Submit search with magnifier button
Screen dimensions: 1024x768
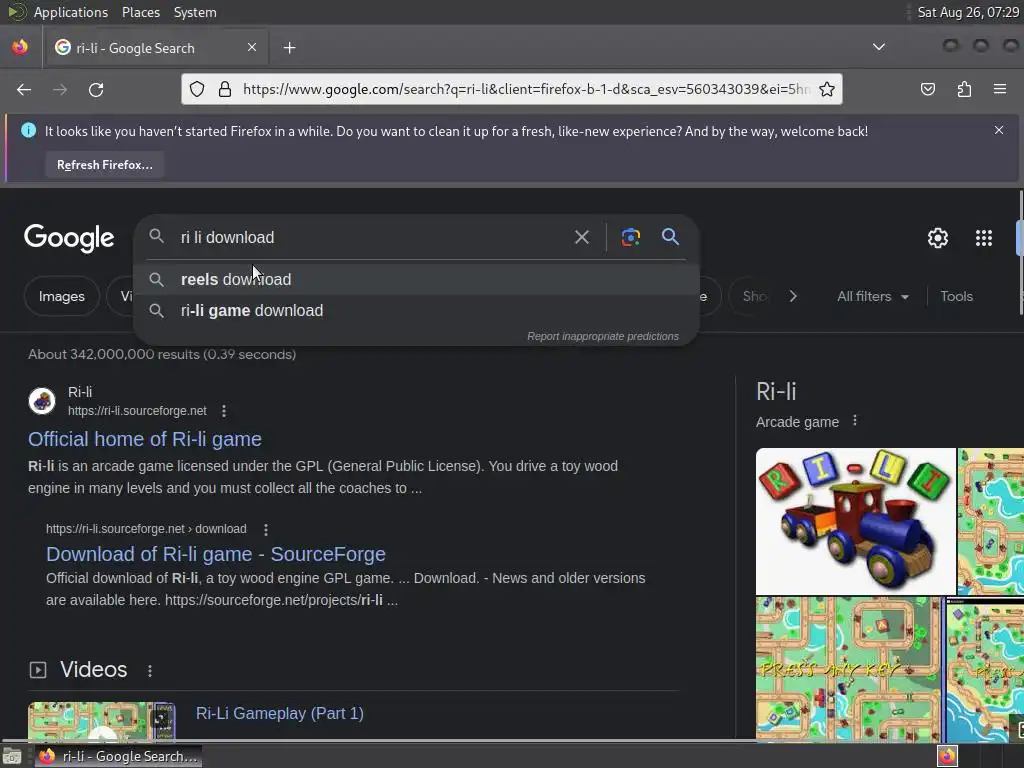tap(670, 236)
